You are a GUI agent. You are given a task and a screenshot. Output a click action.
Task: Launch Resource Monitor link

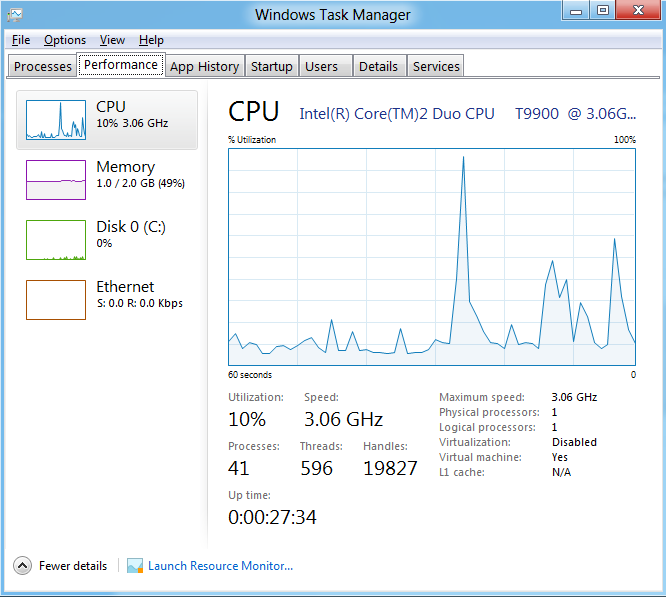pos(220,566)
